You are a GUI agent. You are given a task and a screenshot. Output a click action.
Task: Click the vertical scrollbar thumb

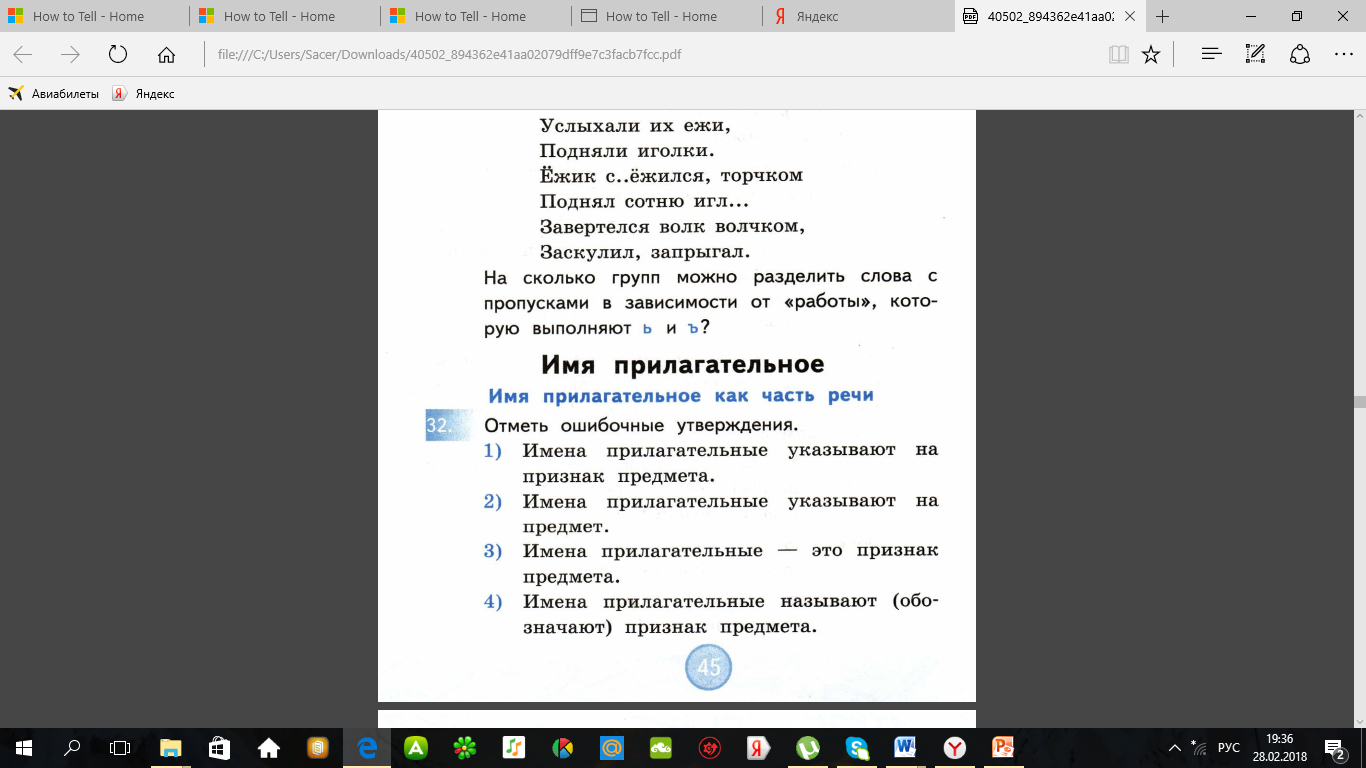[x=1359, y=402]
